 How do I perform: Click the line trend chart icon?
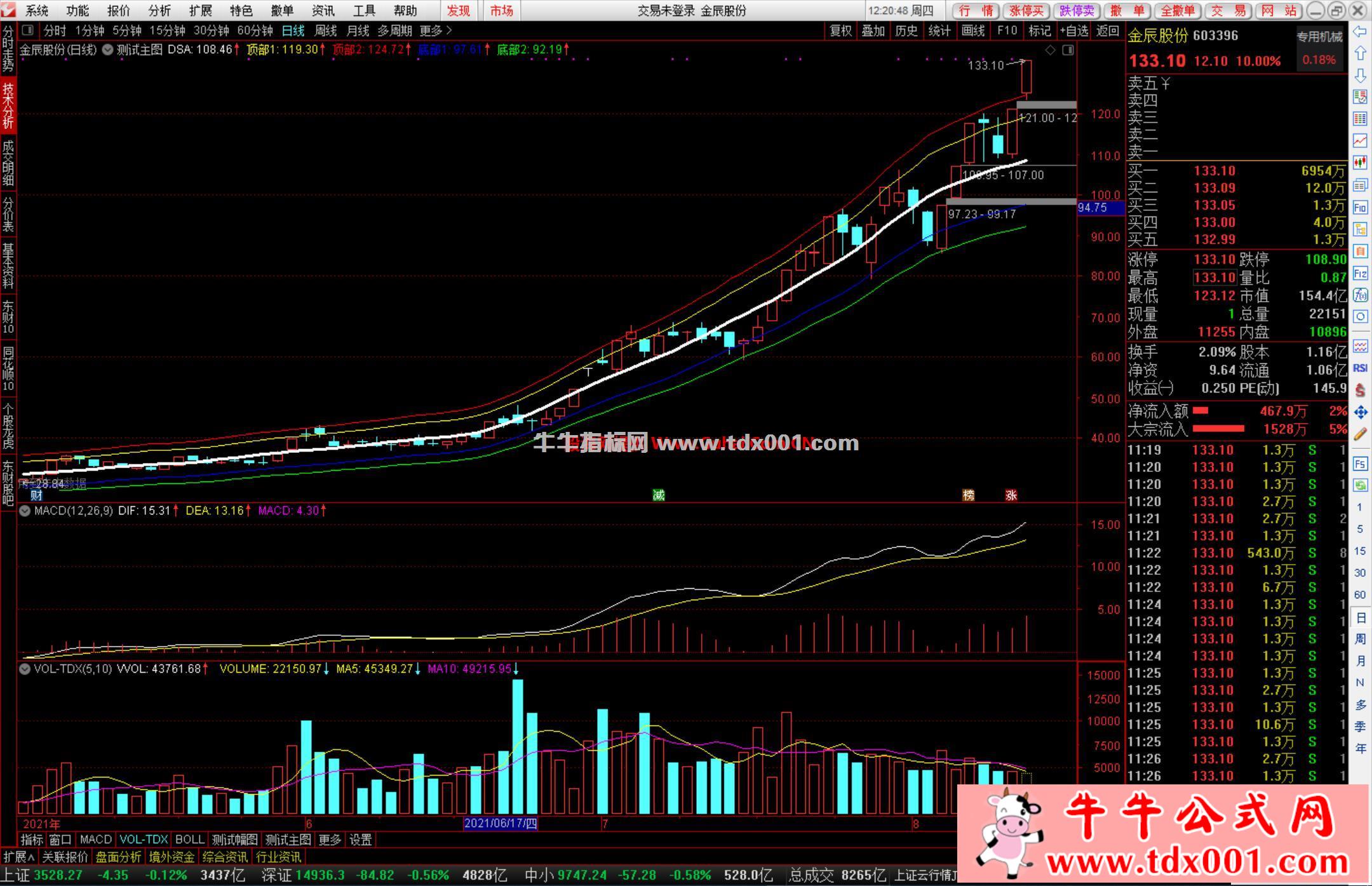point(1360,140)
